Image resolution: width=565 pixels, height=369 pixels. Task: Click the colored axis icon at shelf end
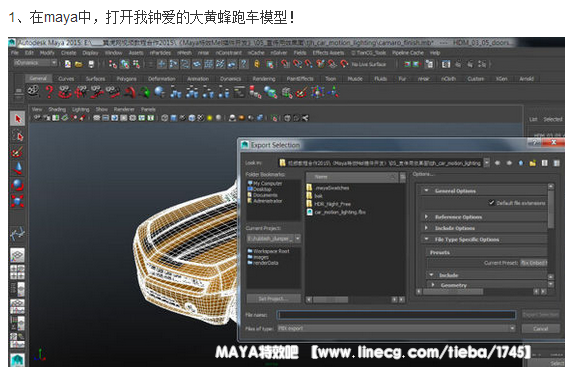[x=333, y=92]
